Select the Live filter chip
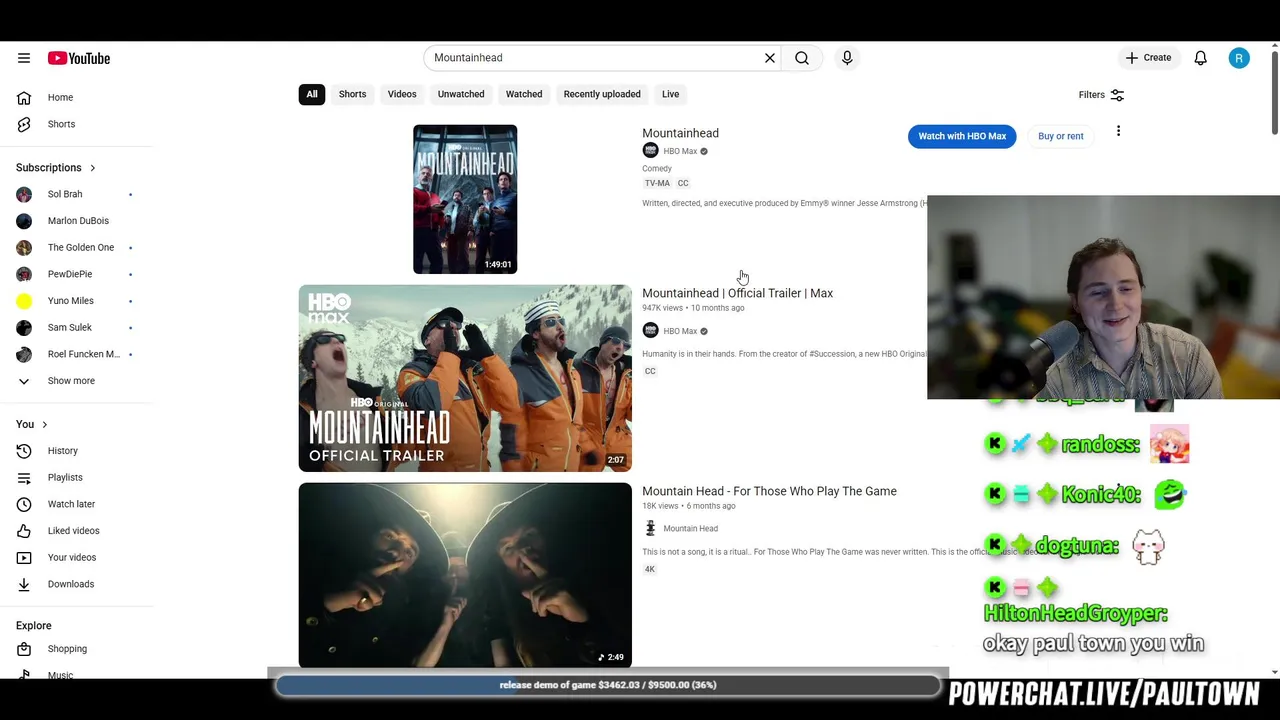The image size is (1280, 720). pyautogui.click(x=670, y=94)
